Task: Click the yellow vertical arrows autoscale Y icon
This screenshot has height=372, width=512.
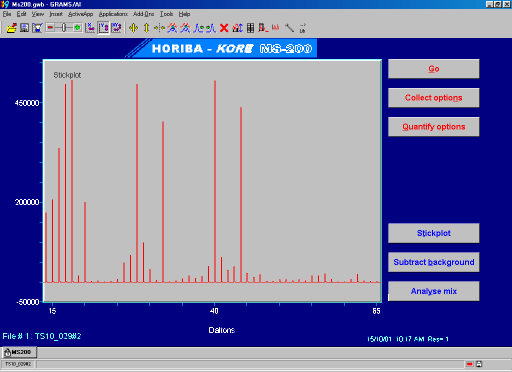Action: point(146,28)
